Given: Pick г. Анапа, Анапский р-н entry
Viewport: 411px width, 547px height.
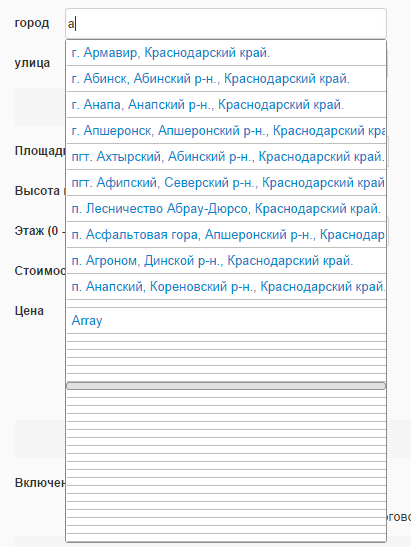Looking at the screenshot, I should (x=226, y=105).
